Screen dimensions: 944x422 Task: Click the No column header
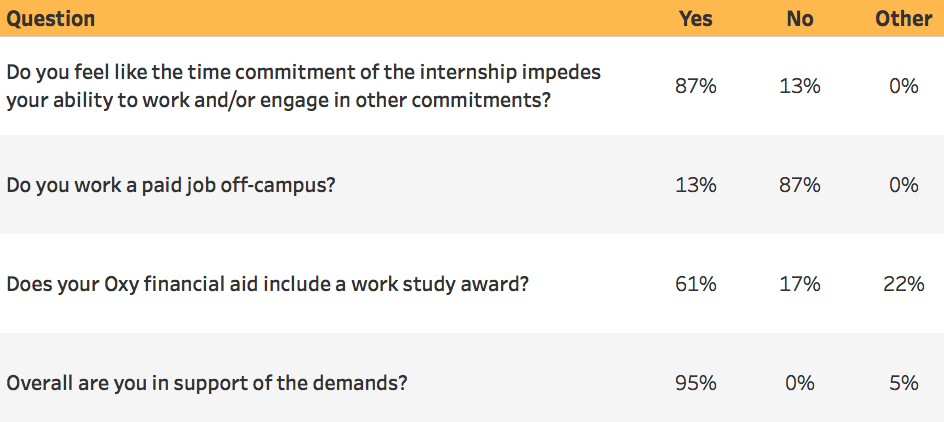800,19
